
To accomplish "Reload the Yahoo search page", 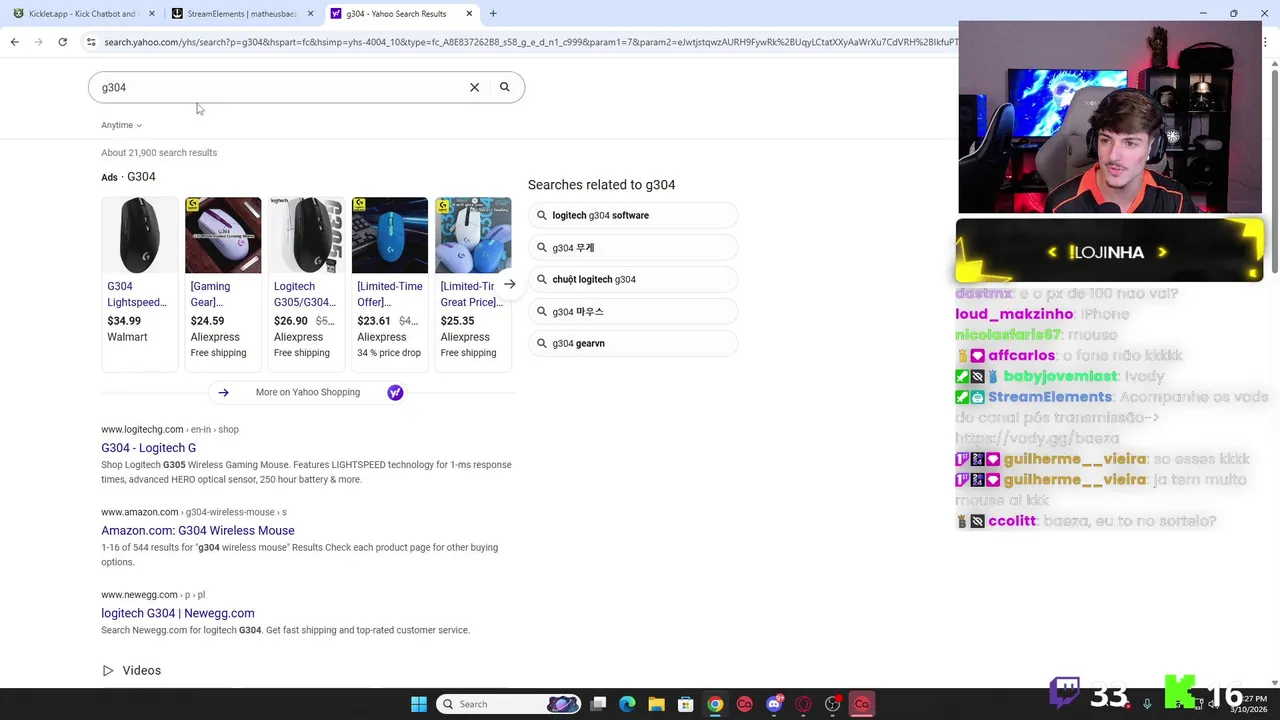I will click(x=62, y=42).
